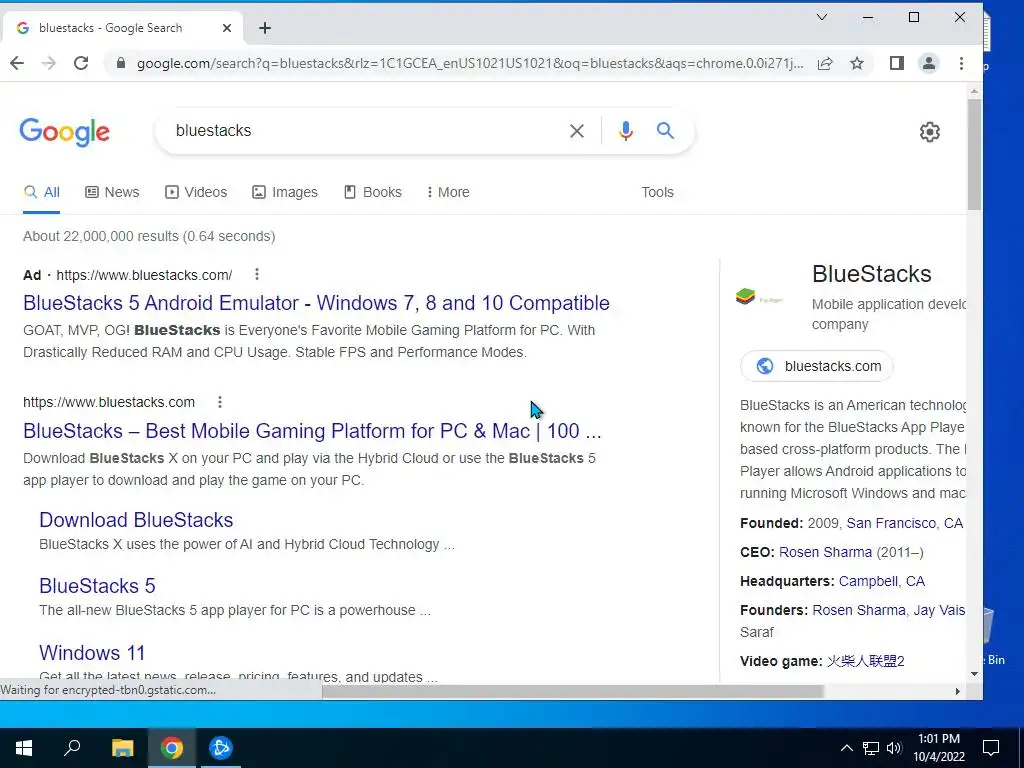
Task: Go to the Google logo homepage
Action: pyautogui.click(x=64, y=133)
